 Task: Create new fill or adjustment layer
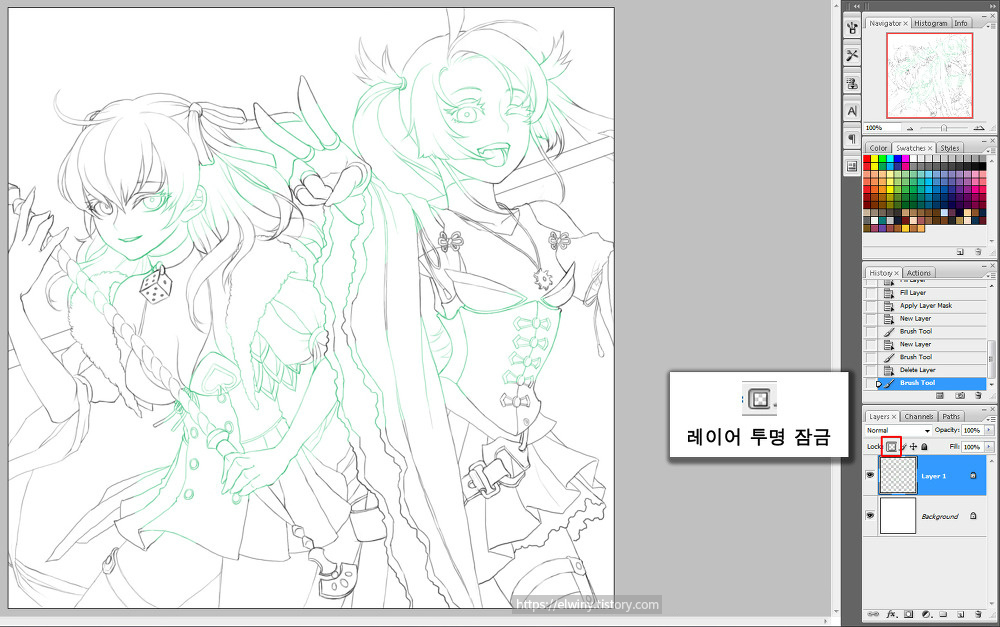click(926, 614)
